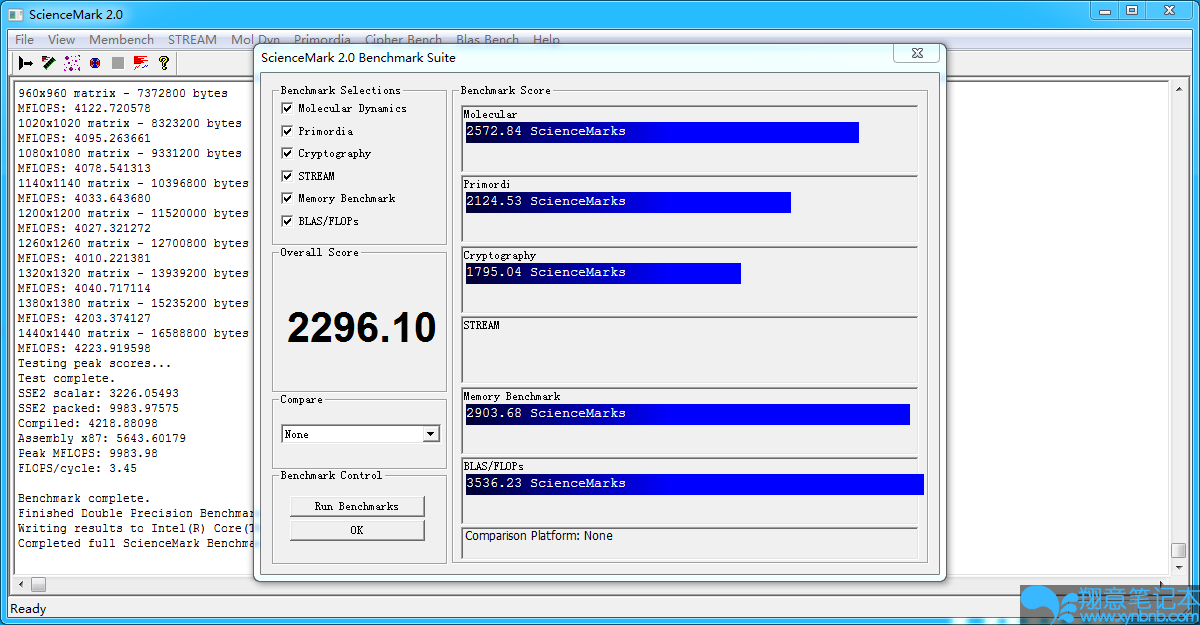
Task: Uncheck the Molecular Dynamics checkbox
Action: tap(287, 108)
